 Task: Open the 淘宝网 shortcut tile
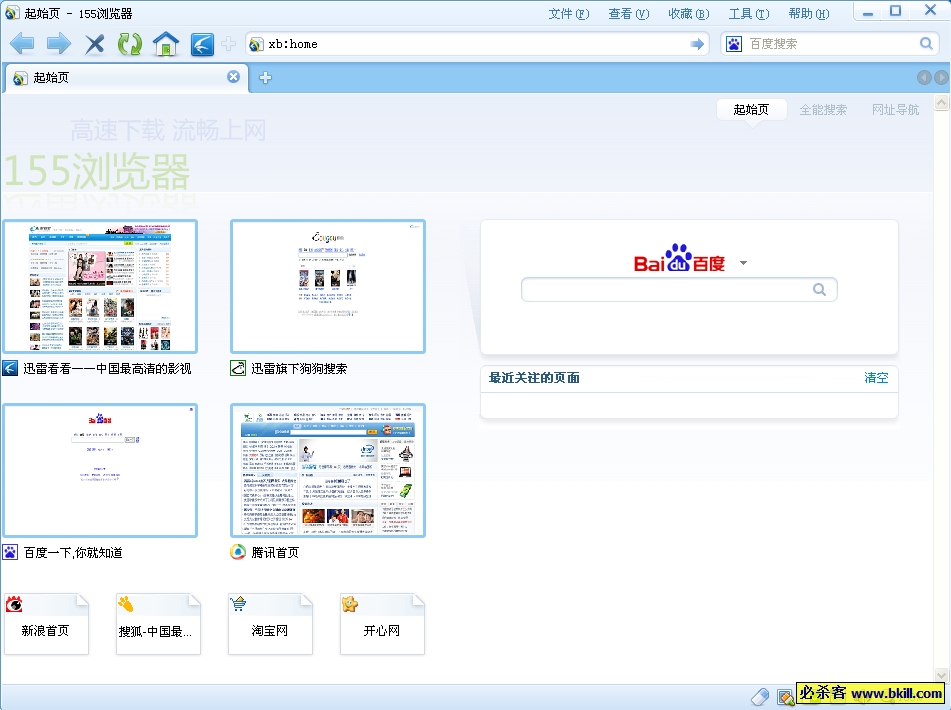click(270, 625)
